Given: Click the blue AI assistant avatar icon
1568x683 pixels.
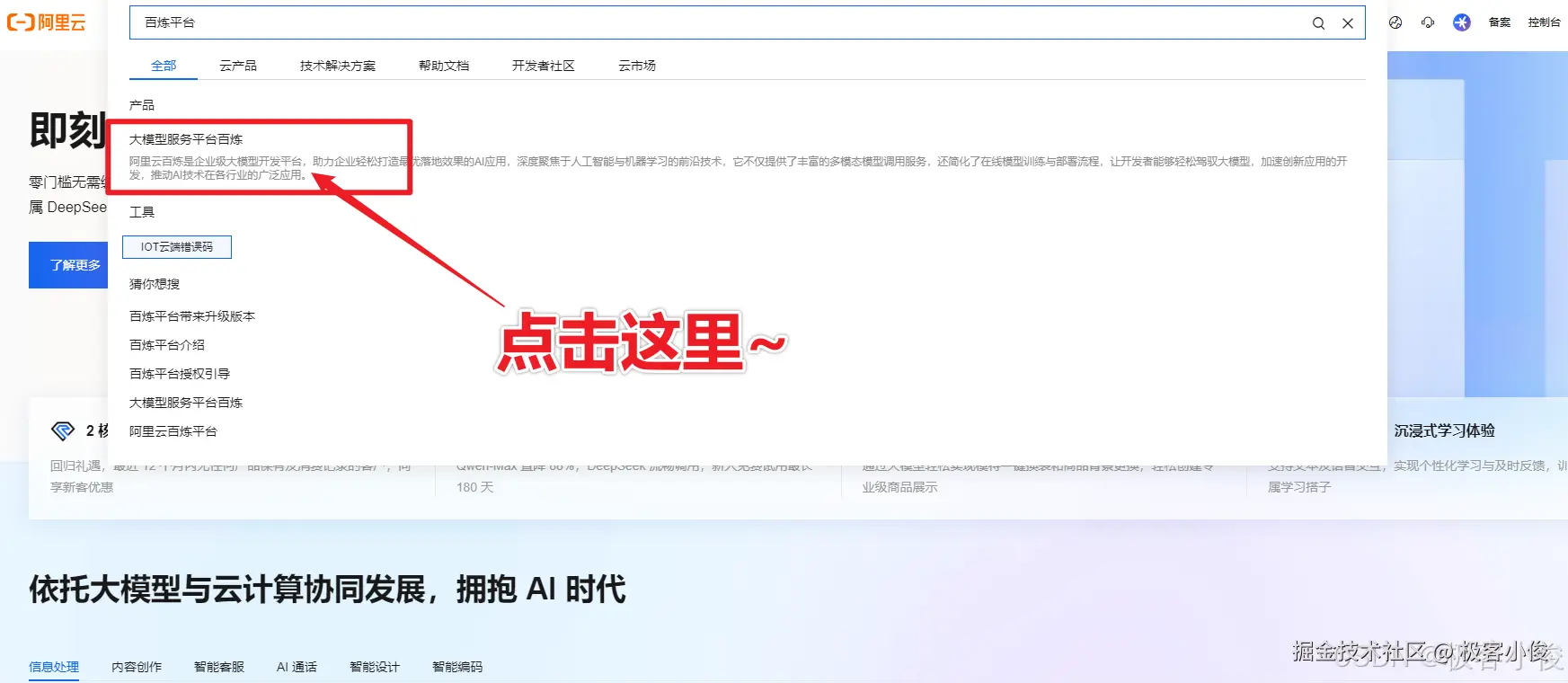Looking at the screenshot, I should (x=1462, y=22).
